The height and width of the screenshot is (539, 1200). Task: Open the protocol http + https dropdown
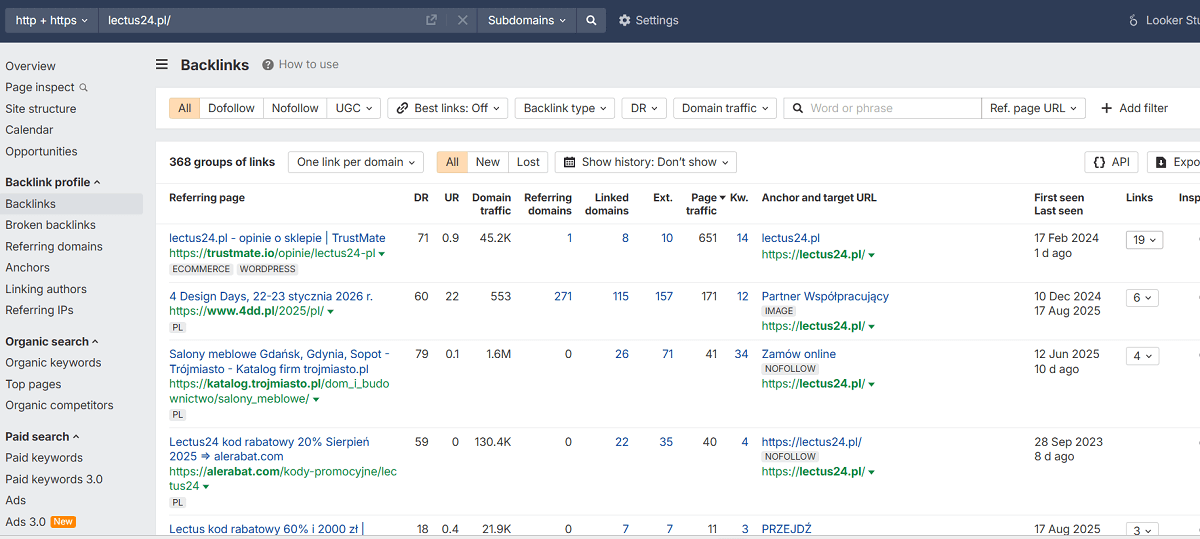click(x=52, y=20)
